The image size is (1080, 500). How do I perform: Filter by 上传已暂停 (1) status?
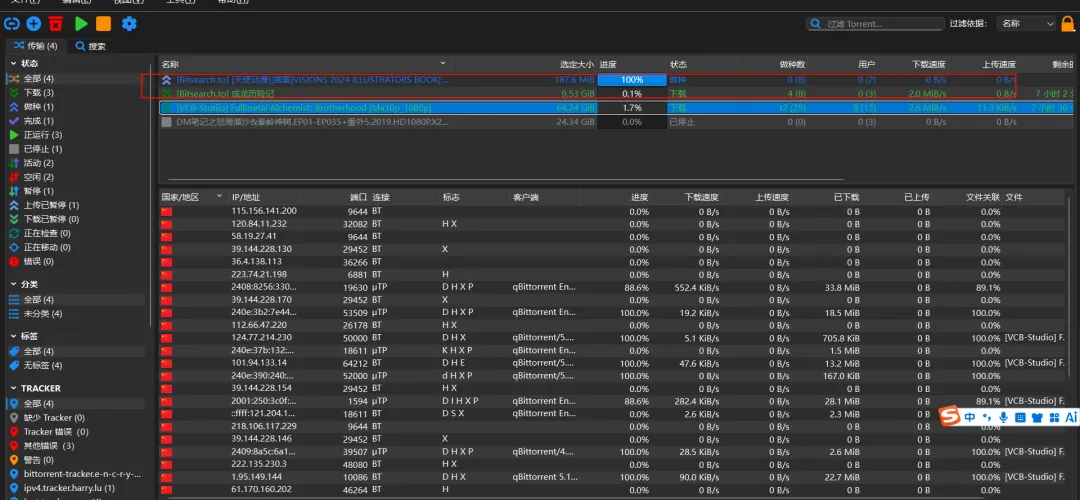coord(76,205)
